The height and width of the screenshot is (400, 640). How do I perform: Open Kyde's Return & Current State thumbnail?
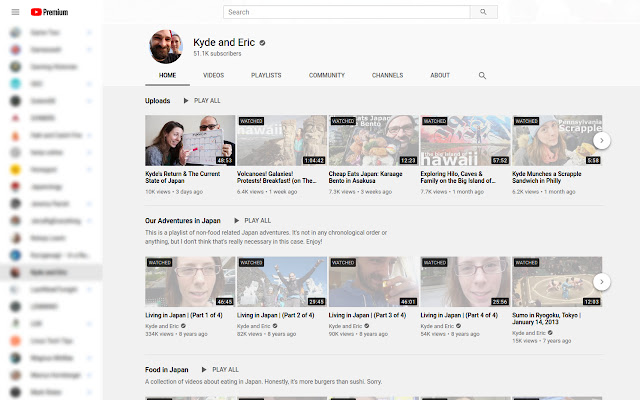(190, 140)
